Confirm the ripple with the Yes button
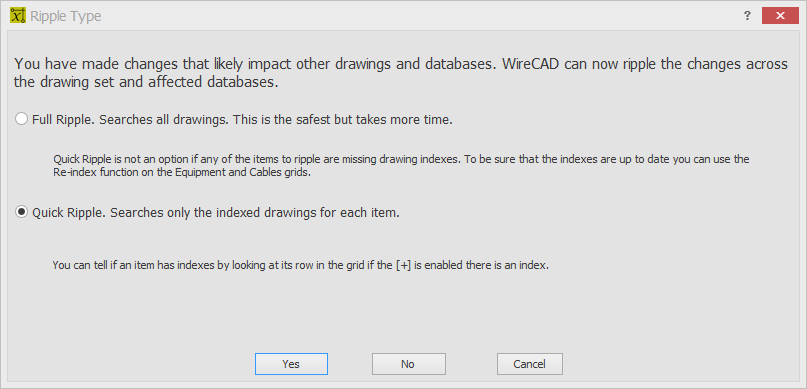 tap(291, 364)
